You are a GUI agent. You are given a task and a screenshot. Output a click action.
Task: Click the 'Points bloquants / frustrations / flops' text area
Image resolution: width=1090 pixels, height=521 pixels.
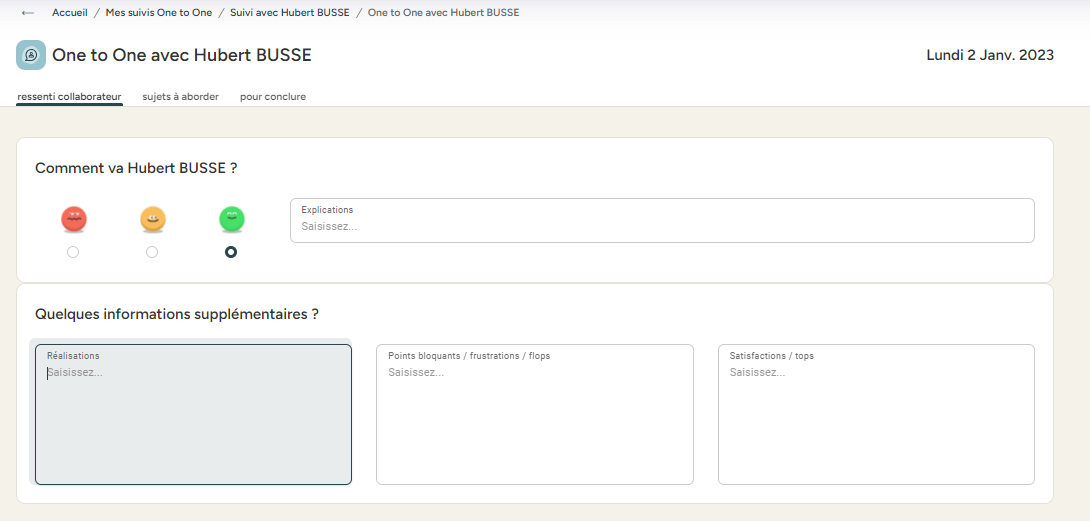(x=534, y=420)
